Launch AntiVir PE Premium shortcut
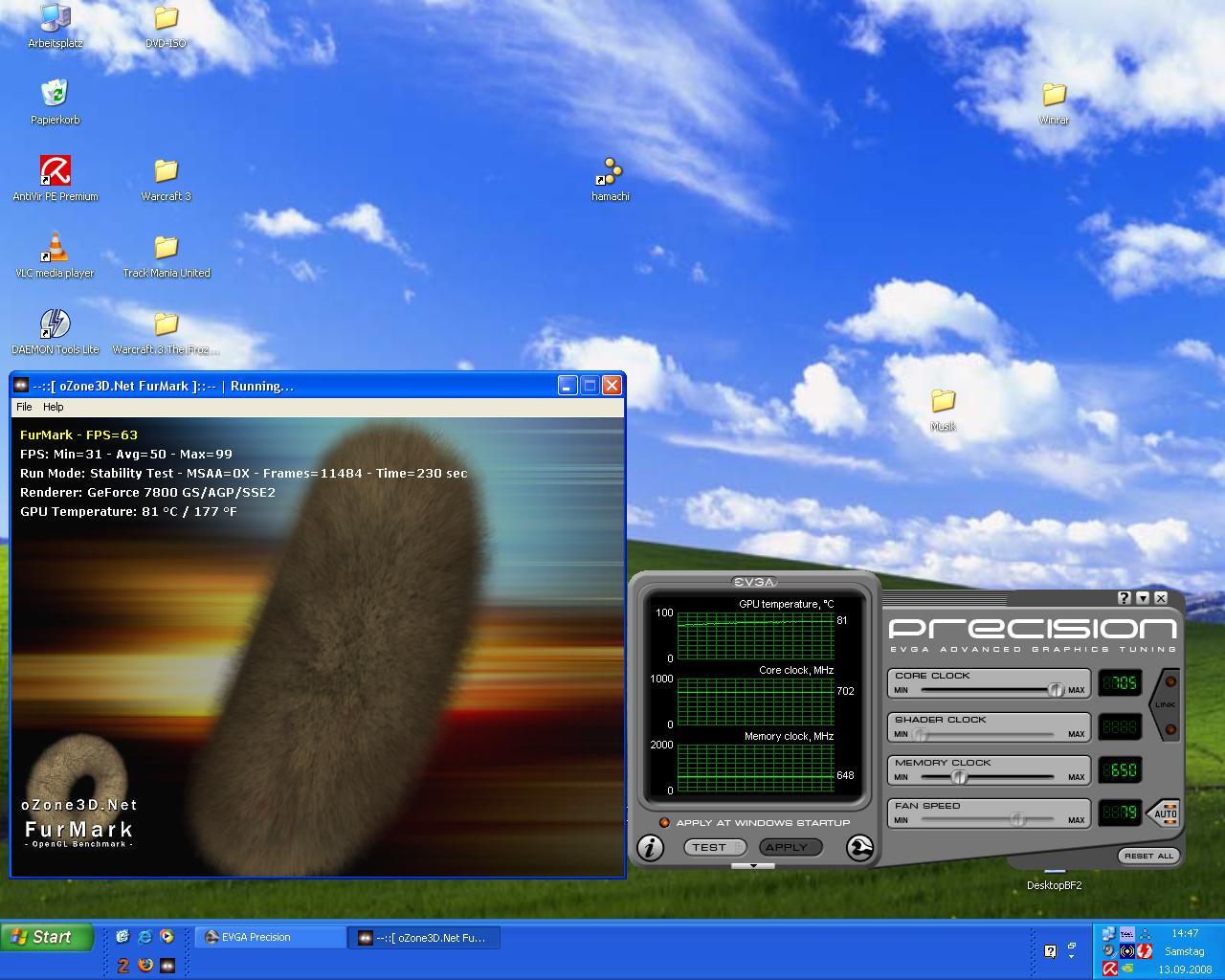Screen dimensions: 1225x980 point(55,179)
